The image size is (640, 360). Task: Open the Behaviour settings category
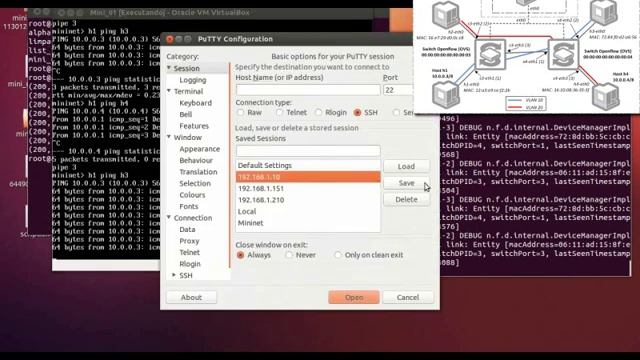[x=196, y=160]
